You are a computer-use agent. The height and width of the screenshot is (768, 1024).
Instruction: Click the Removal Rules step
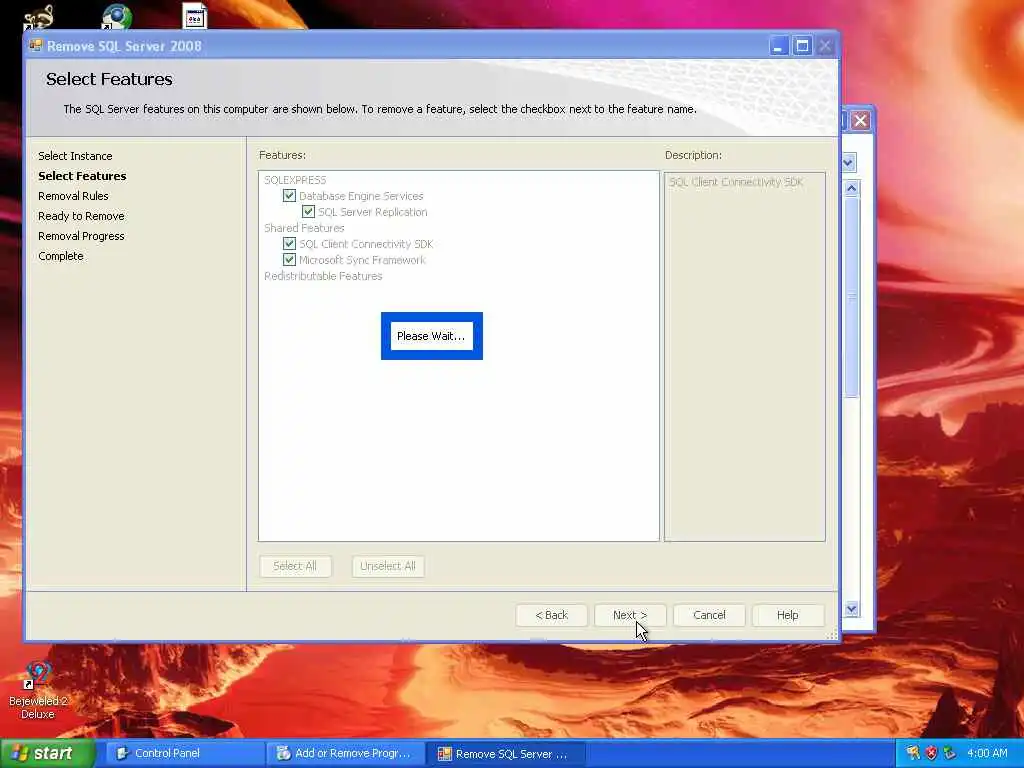[73, 196]
